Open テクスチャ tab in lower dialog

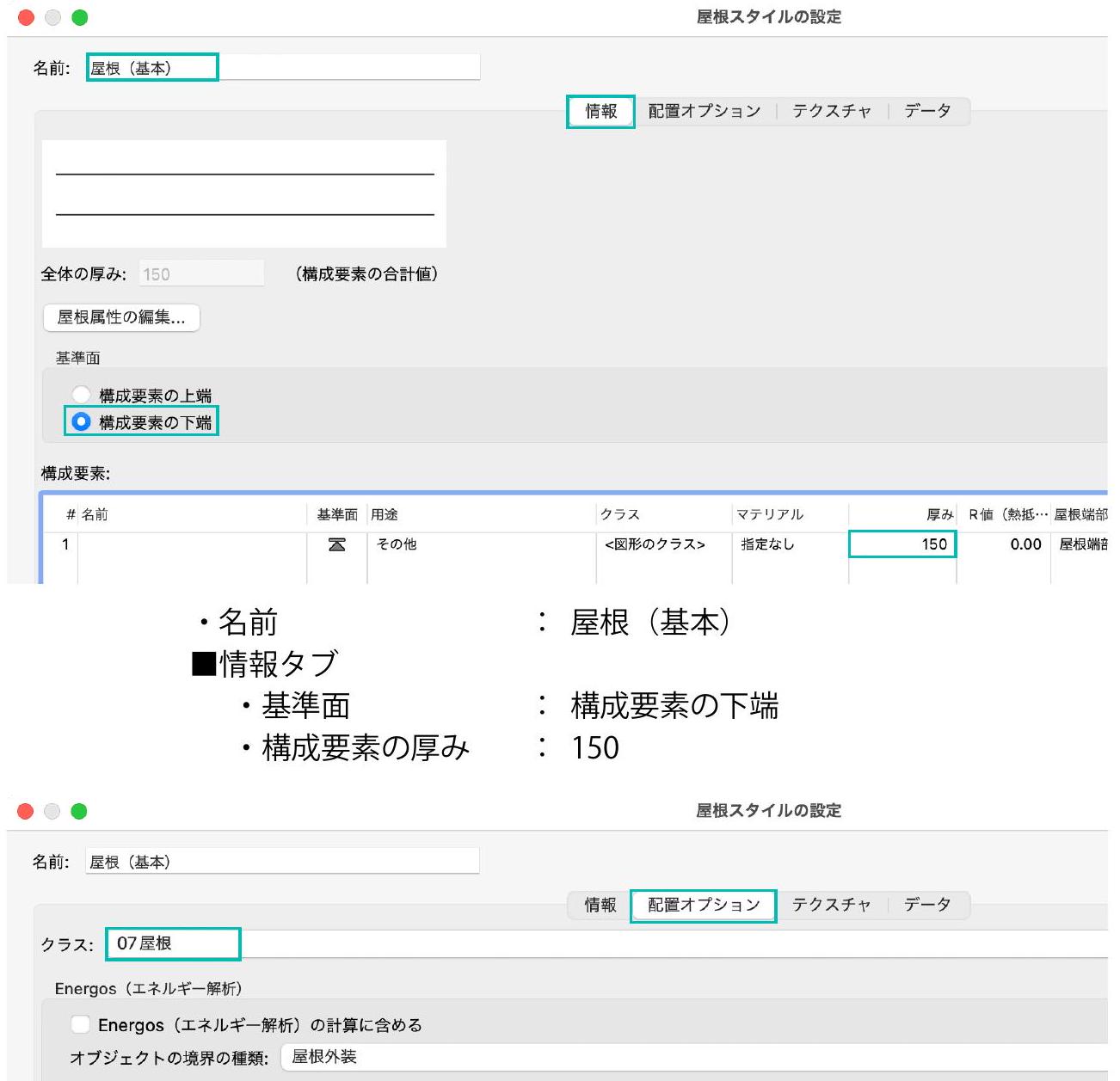point(832,905)
